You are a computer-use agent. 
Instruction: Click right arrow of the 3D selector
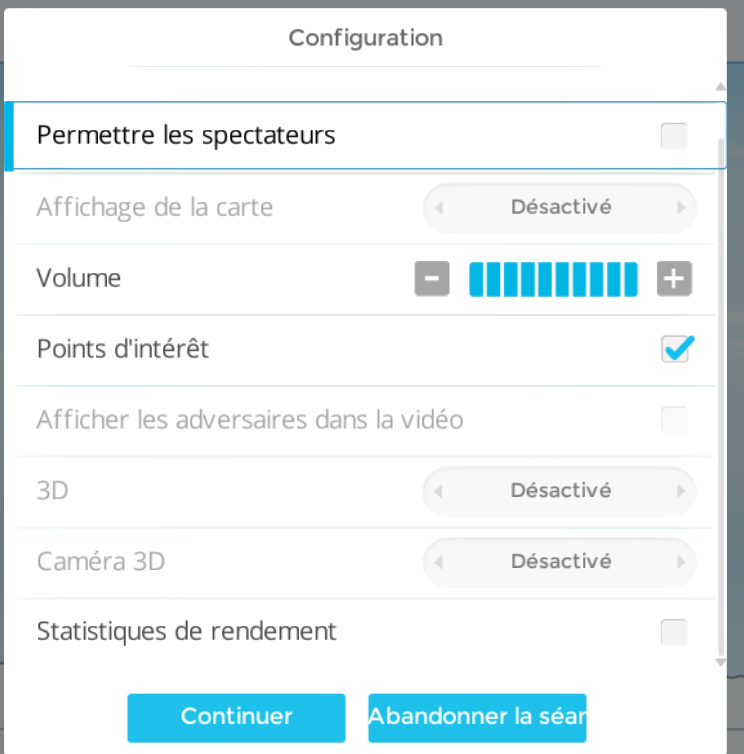coord(681,491)
